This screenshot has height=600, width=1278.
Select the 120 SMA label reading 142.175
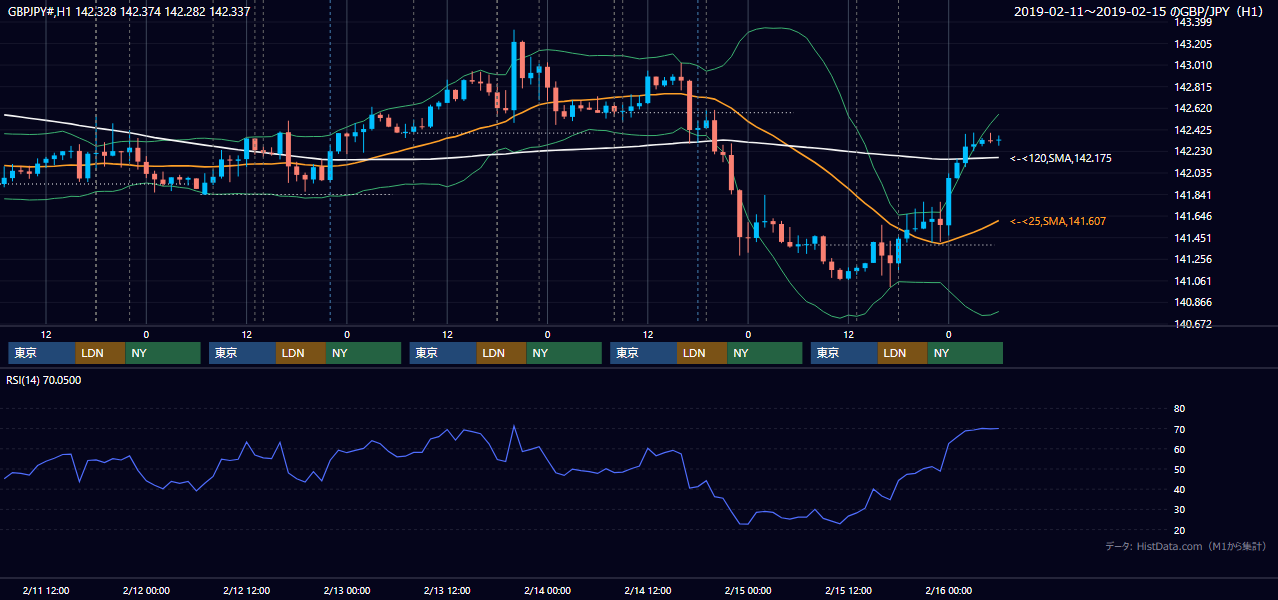[x=1061, y=158]
